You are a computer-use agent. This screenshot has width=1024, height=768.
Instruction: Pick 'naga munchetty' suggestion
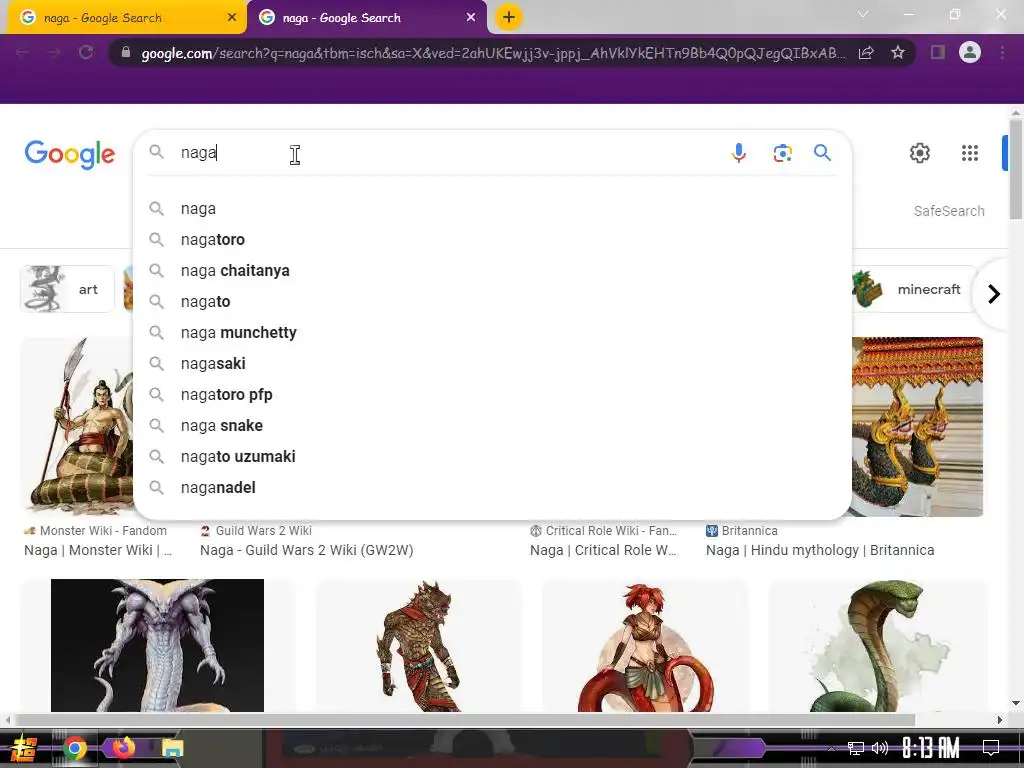click(492, 332)
